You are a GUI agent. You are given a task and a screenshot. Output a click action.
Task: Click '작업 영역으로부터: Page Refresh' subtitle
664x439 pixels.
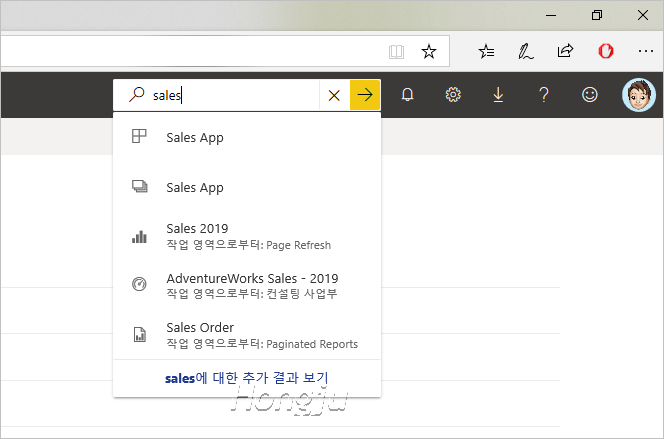point(249,245)
